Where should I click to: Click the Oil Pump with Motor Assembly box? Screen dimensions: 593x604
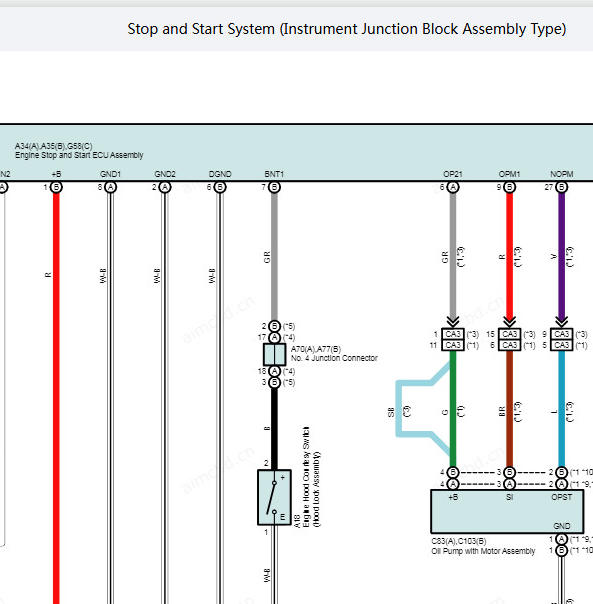507,511
